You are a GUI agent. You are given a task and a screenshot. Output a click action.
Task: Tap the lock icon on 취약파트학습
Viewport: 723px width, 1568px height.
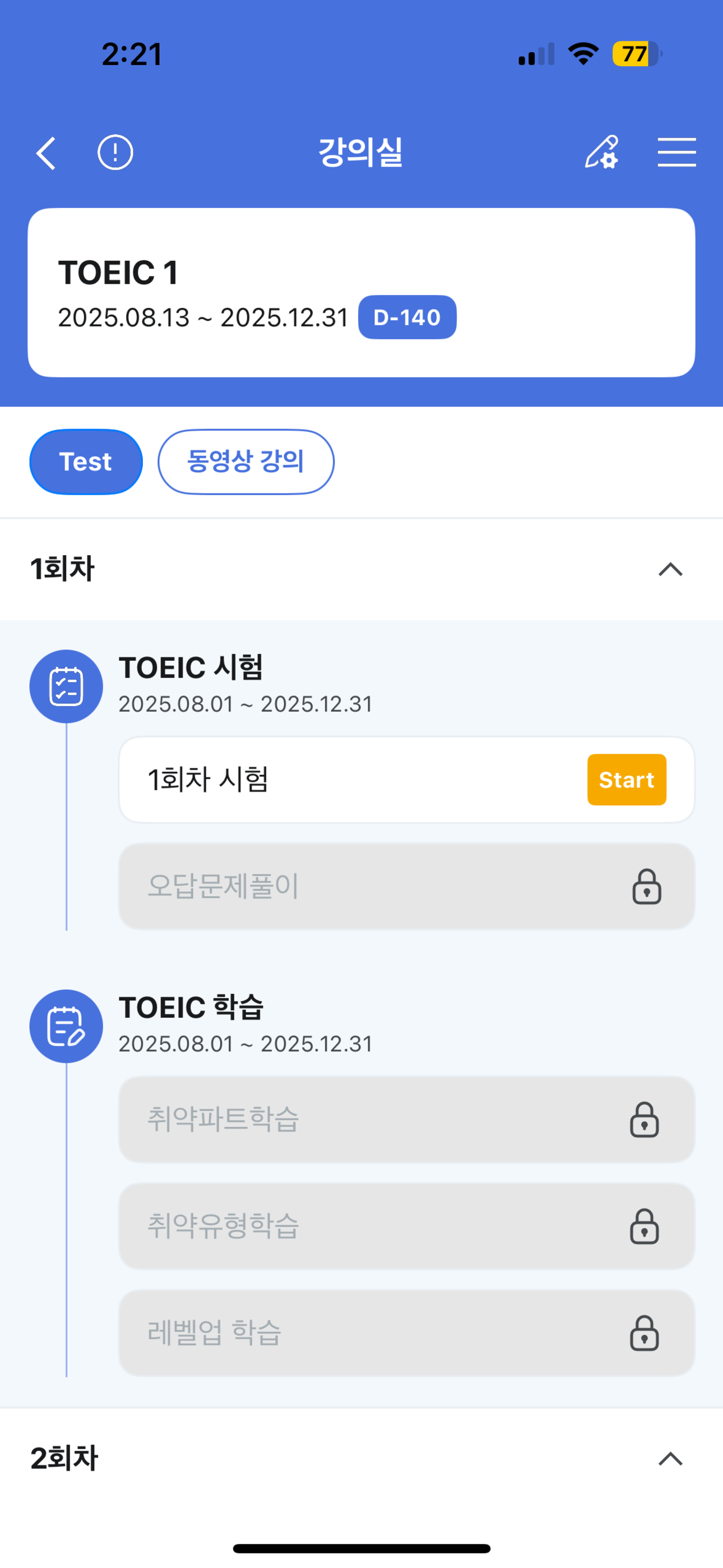[x=645, y=1119]
